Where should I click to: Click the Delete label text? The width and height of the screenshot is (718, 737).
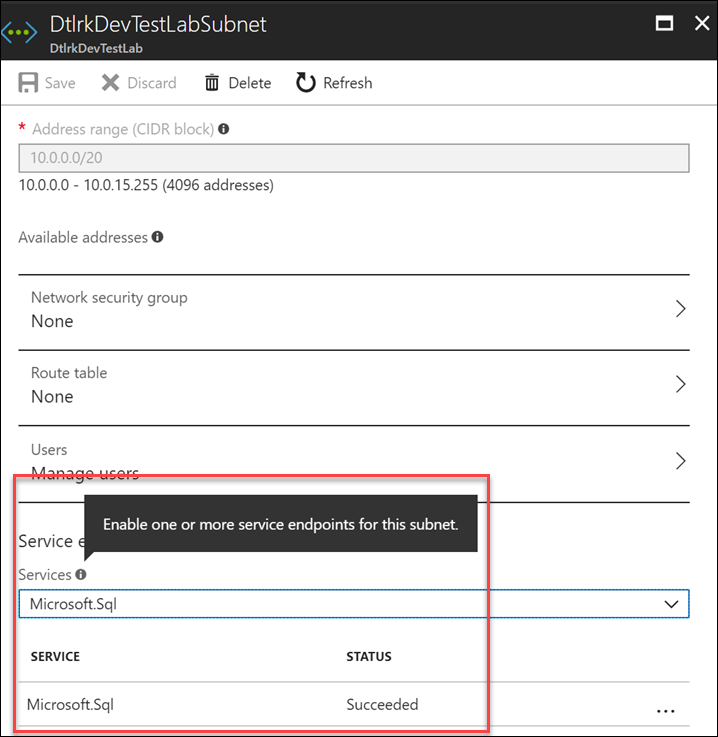(250, 83)
